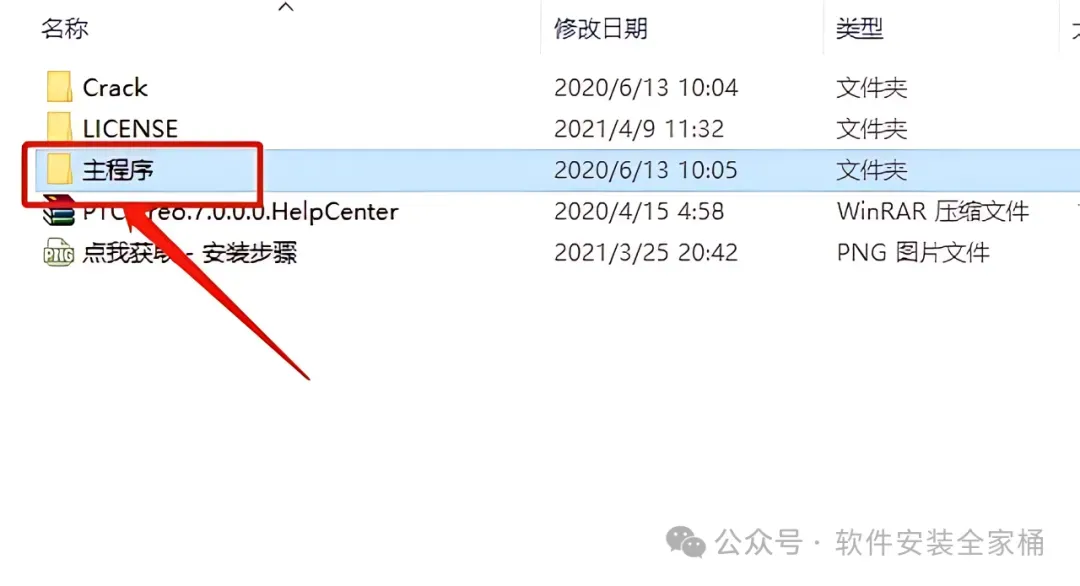1080x586 pixels.
Task: Click the sort arrow above 名称 column
Action: click(286, 7)
